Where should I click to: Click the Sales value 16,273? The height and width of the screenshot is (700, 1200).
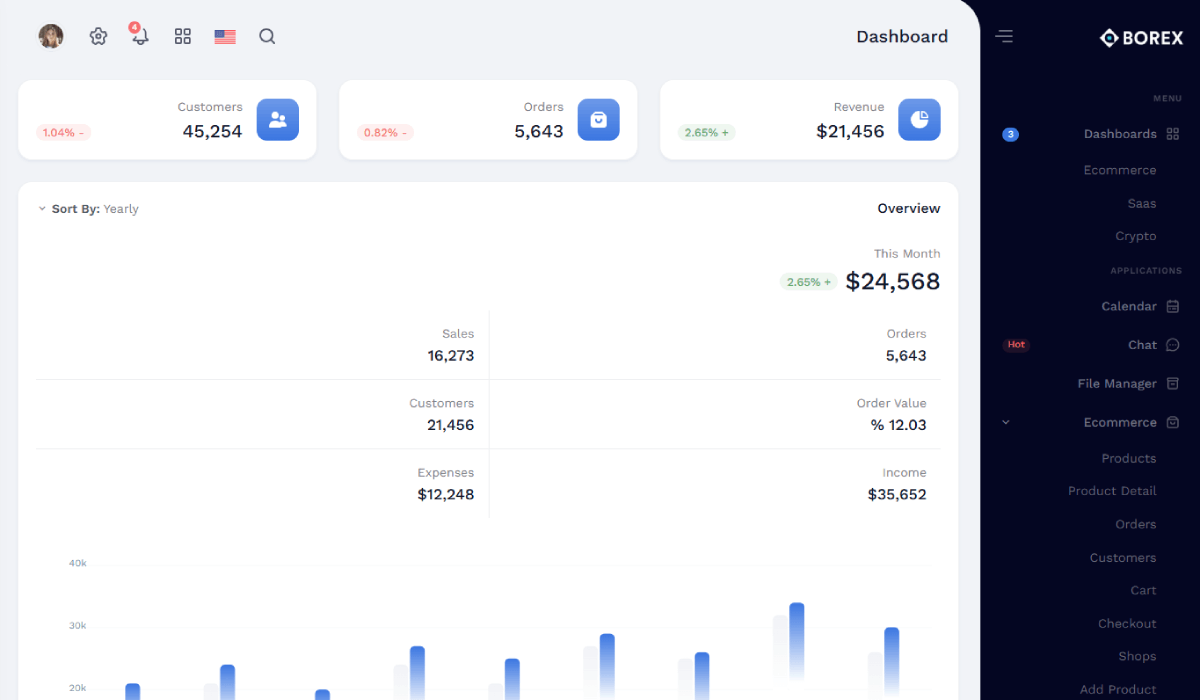point(451,355)
